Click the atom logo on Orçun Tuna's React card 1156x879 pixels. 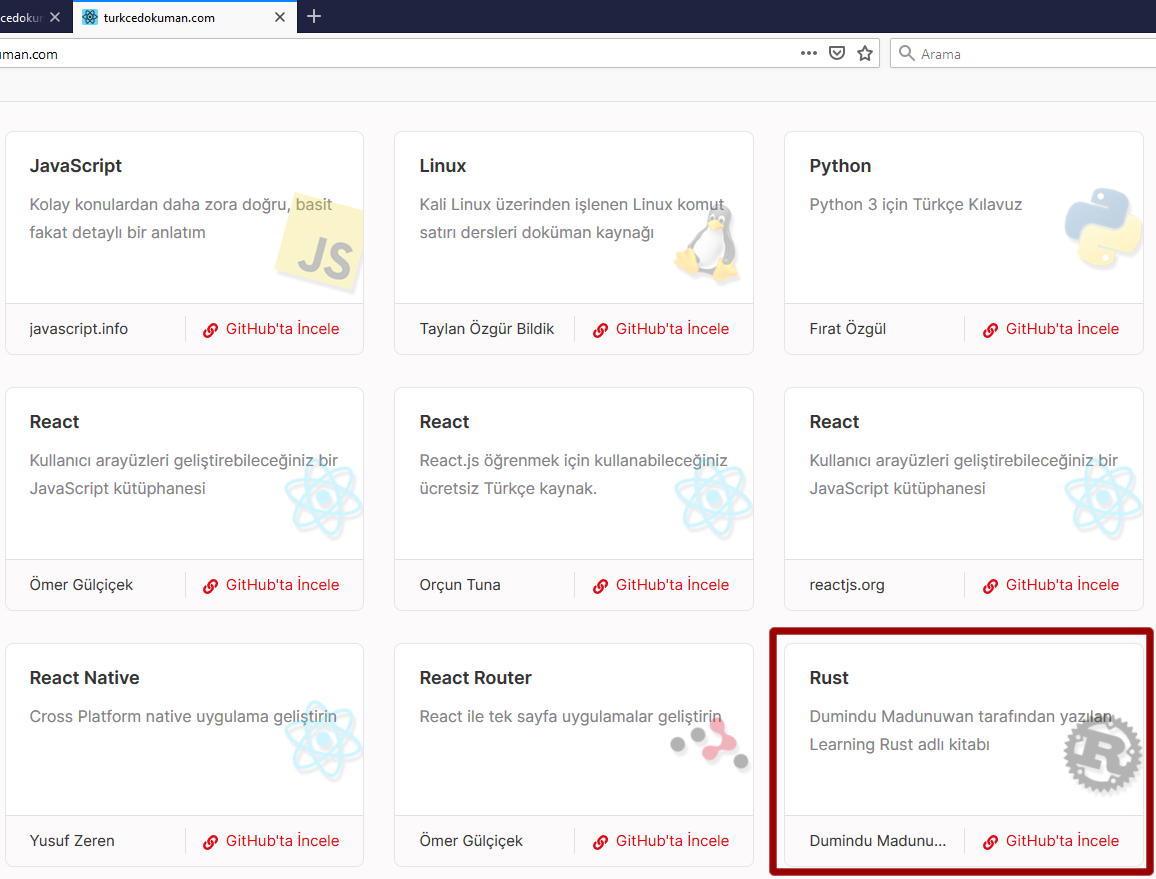714,499
